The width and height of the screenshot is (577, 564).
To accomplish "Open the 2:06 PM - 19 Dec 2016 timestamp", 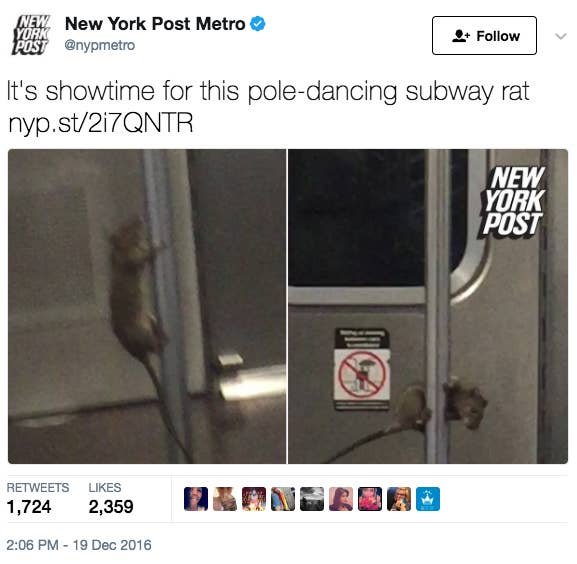I will pos(79,545).
